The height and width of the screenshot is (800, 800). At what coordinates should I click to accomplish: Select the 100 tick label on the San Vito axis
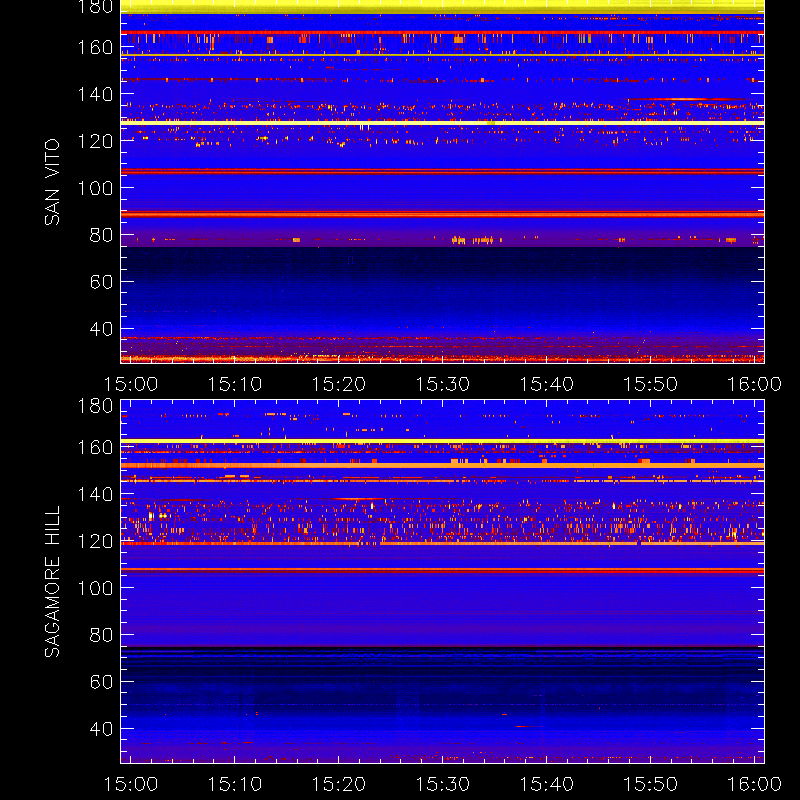pos(95,188)
